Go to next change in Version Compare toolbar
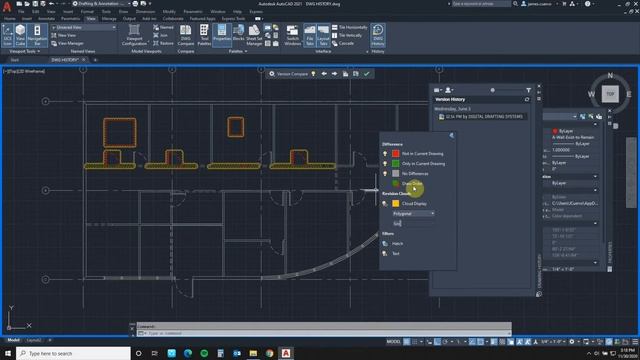The height and width of the screenshot is (360, 640). point(335,74)
